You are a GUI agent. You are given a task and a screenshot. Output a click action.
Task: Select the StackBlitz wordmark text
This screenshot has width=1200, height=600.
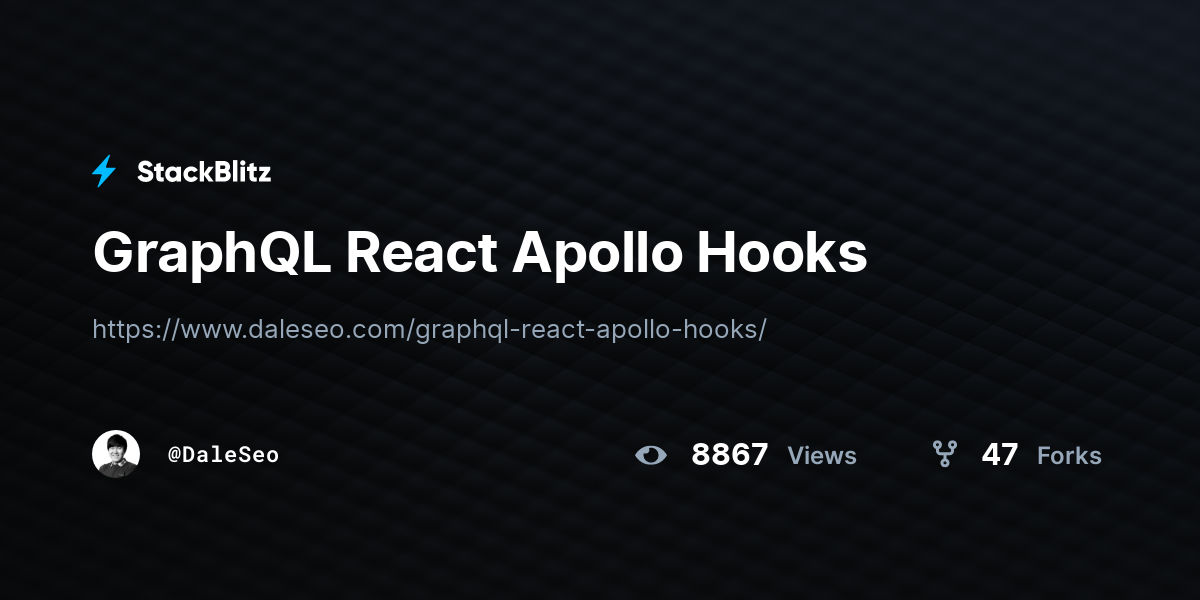(204, 172)
